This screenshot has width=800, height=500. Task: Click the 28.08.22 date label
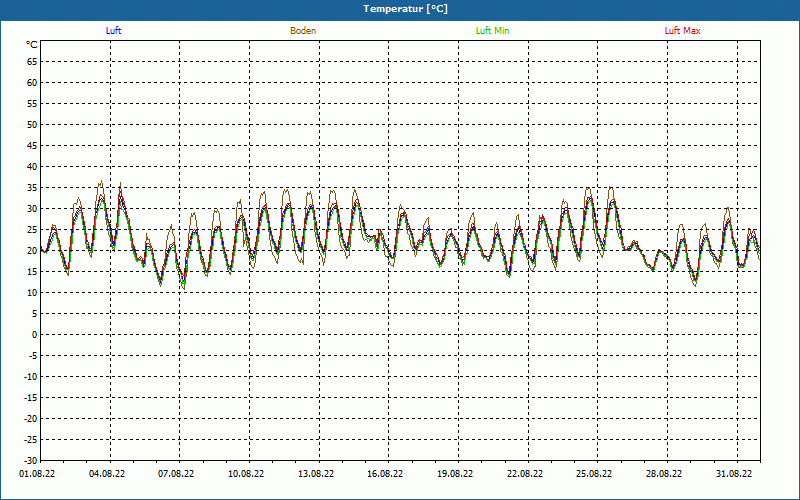click(x=664, y=474)
